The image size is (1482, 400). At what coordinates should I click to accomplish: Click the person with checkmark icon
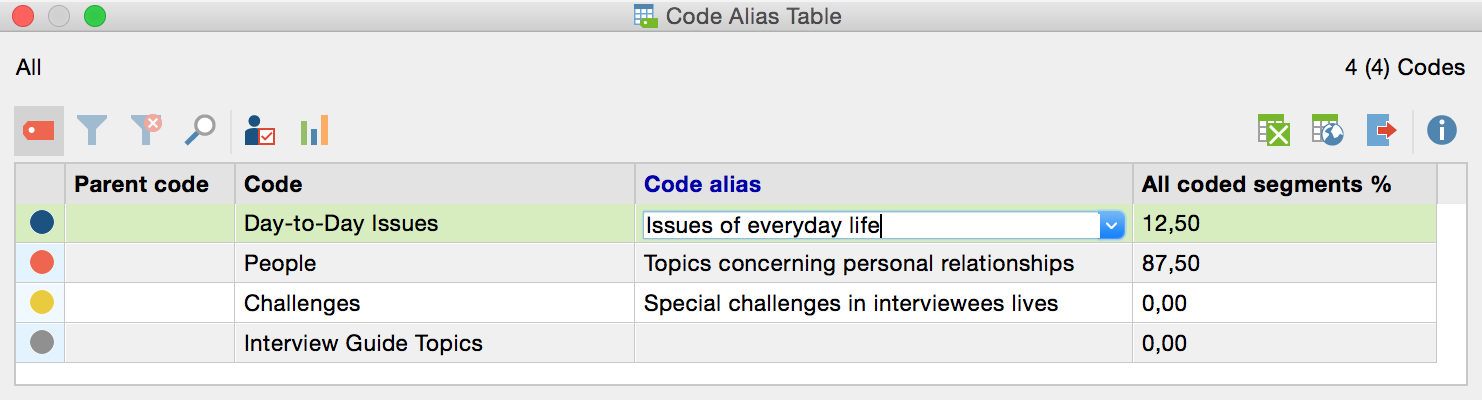[x=259, y=130]
